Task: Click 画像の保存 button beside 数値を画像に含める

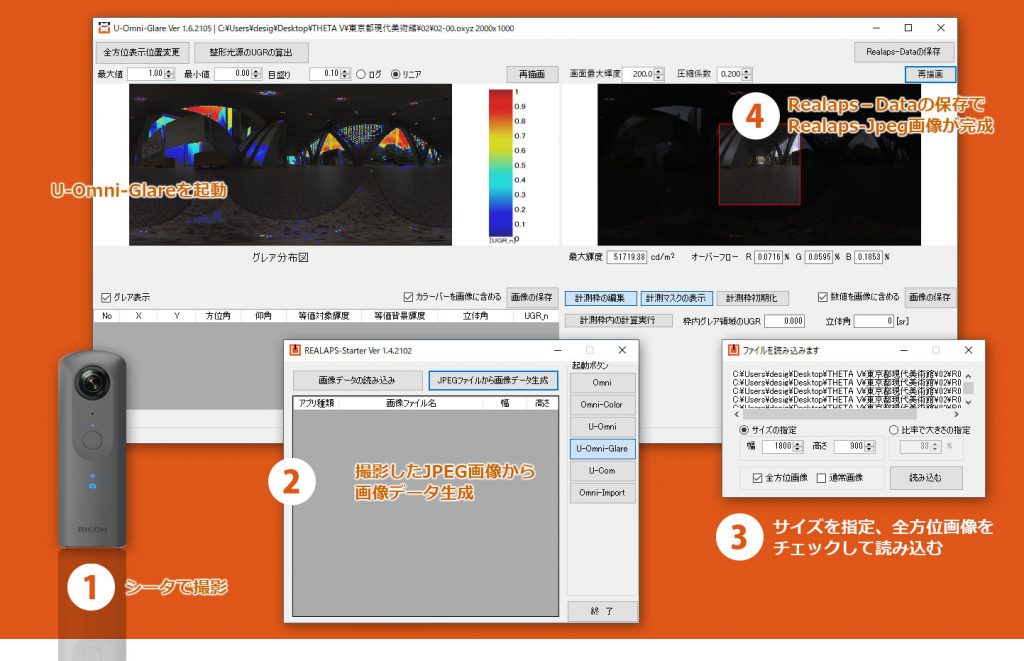Action: click(x=930, y=297)
